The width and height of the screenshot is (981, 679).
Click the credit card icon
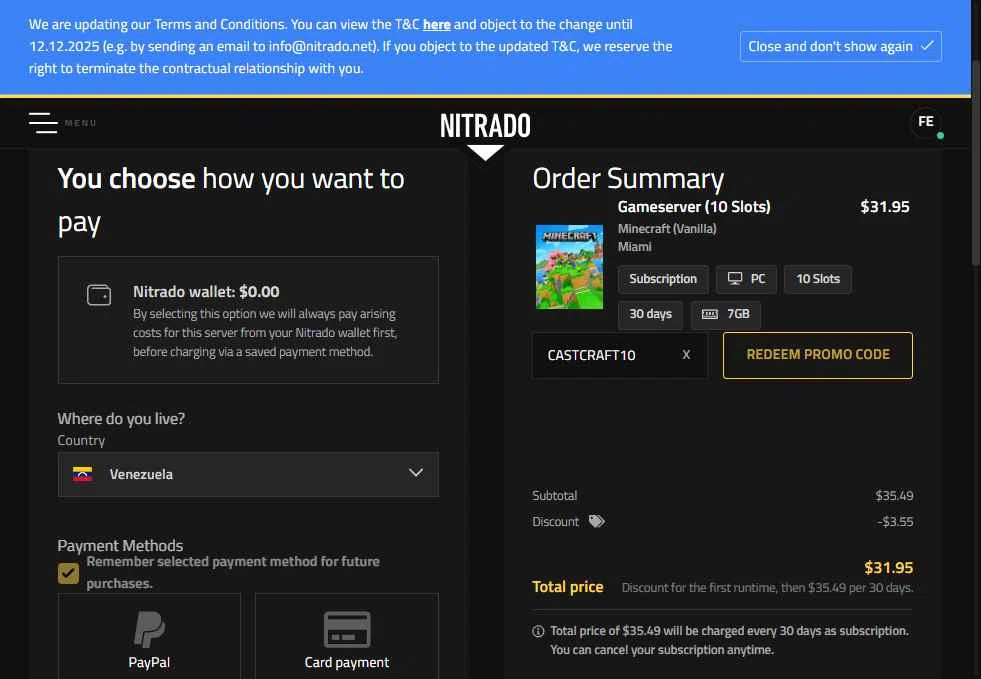(x=347, y=630)
